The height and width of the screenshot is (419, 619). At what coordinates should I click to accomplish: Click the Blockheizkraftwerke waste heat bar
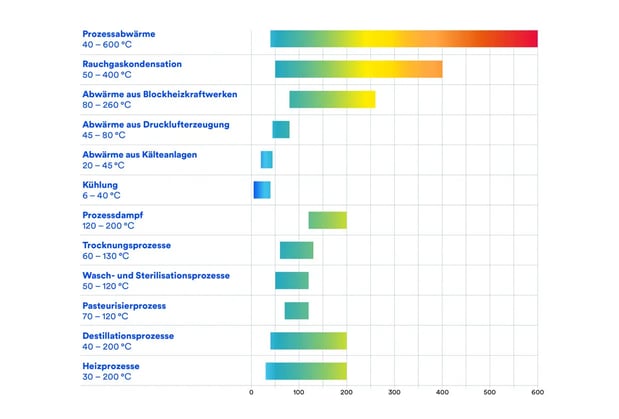tap(332, 99)
